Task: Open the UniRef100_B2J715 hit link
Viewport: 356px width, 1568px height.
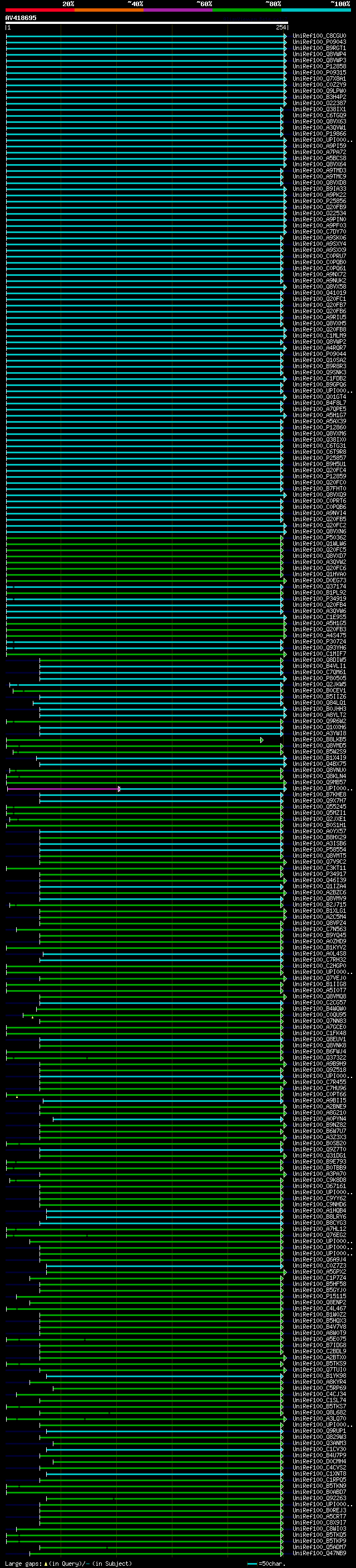Action: 319,905
